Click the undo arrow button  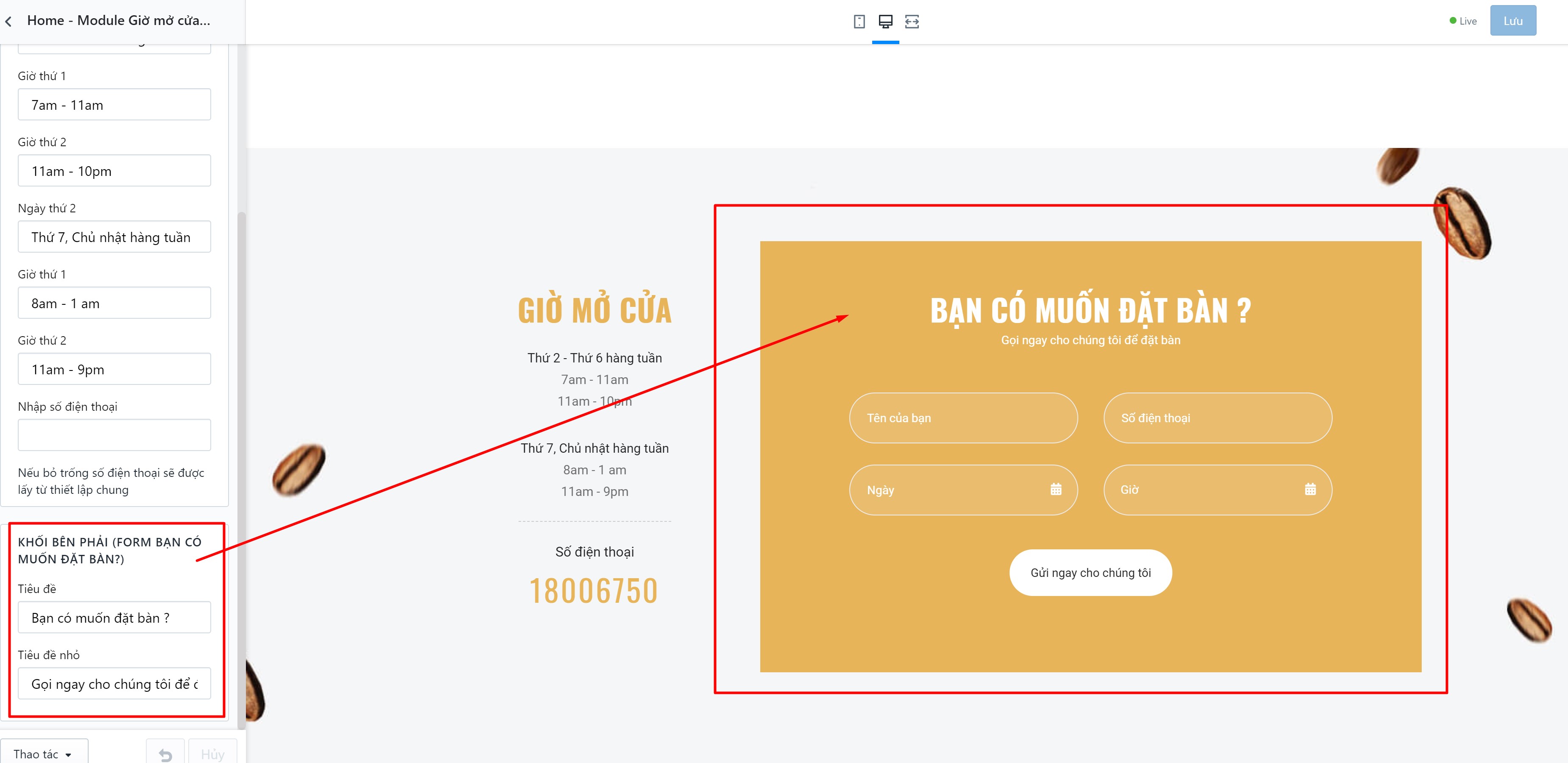click(x=165, y=754)
